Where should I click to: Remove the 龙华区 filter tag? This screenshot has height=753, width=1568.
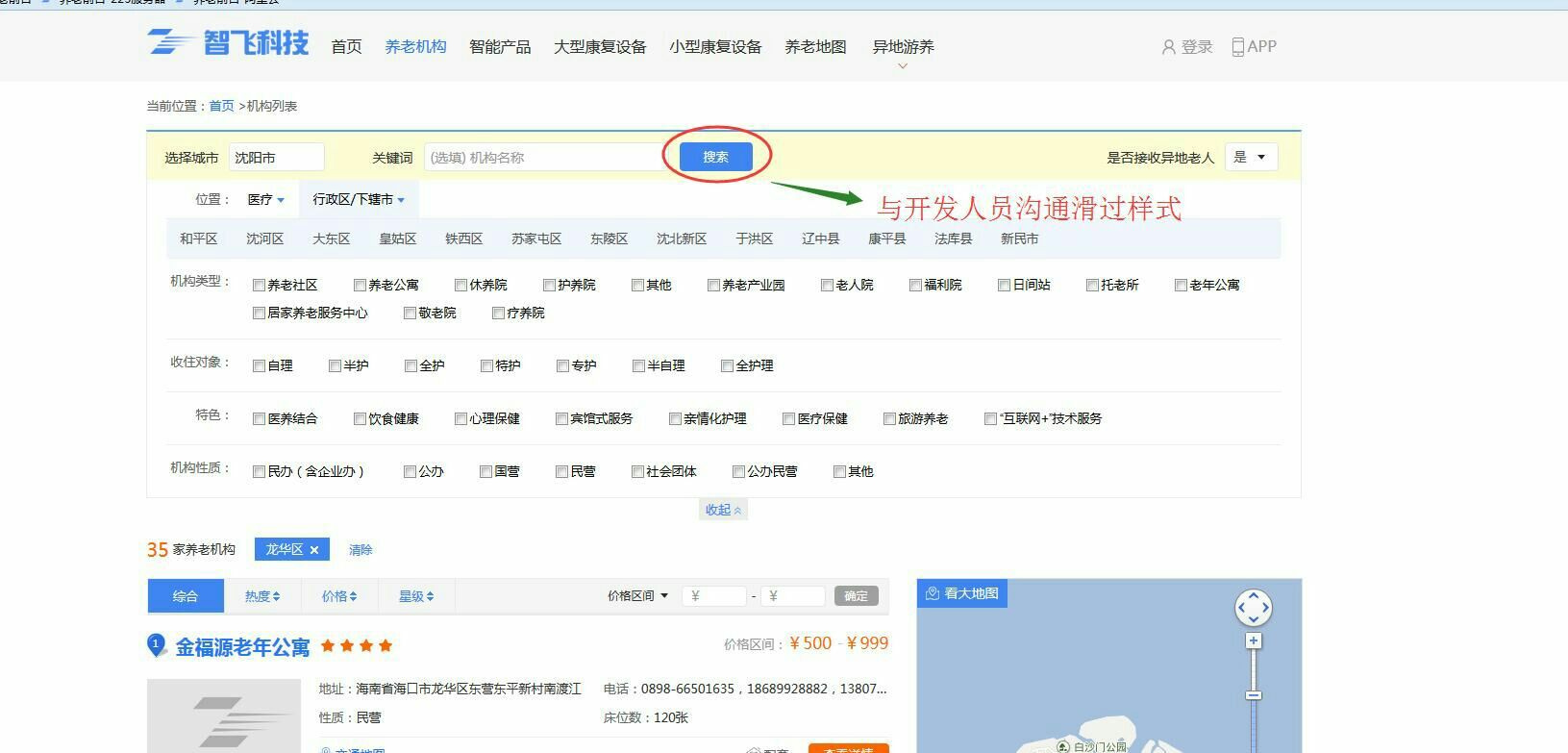tap(314, 550)
